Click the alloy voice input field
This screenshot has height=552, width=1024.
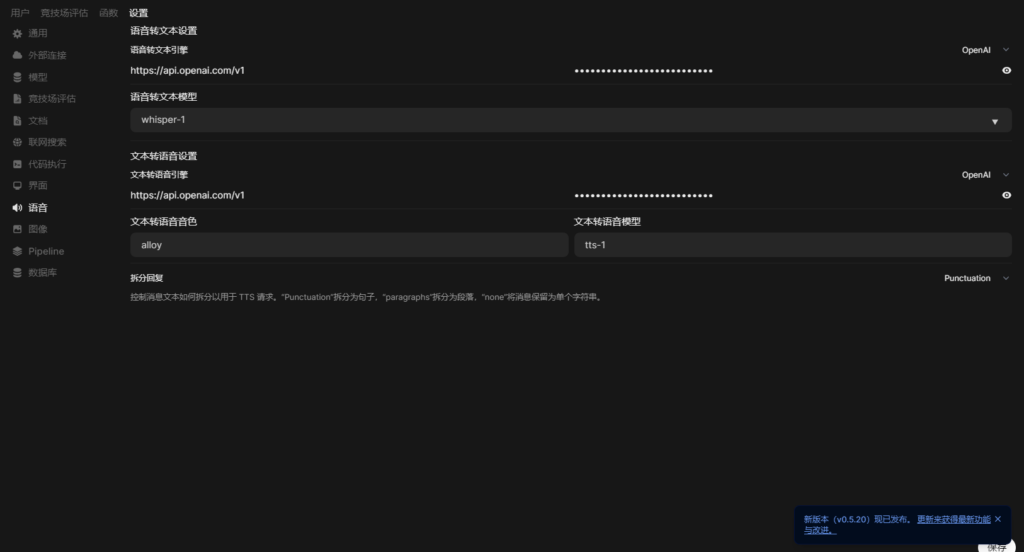point(349,245)
